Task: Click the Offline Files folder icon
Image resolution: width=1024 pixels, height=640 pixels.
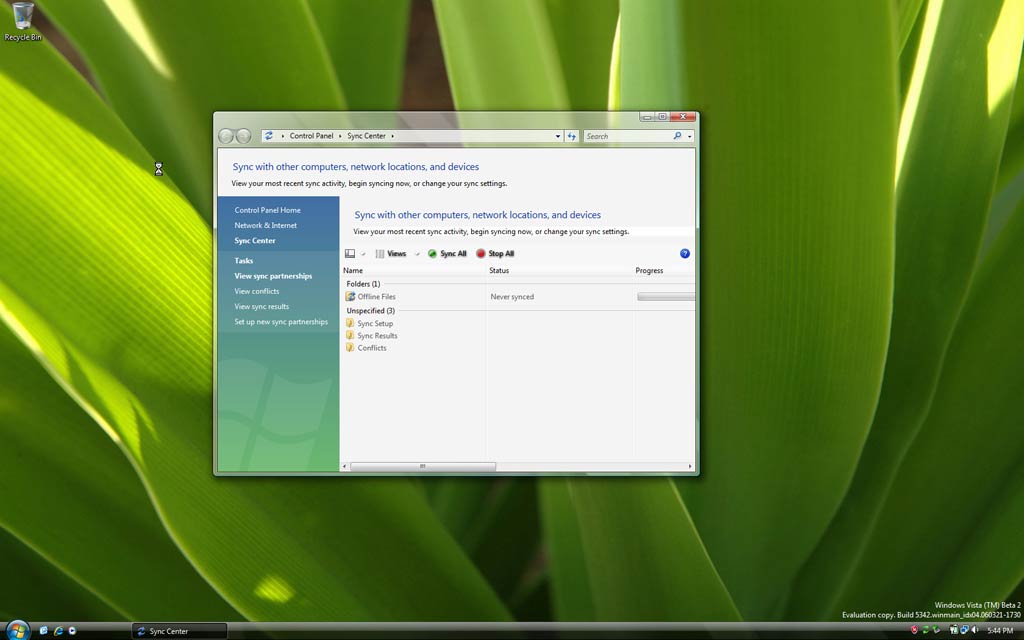Action: (351, 297)
